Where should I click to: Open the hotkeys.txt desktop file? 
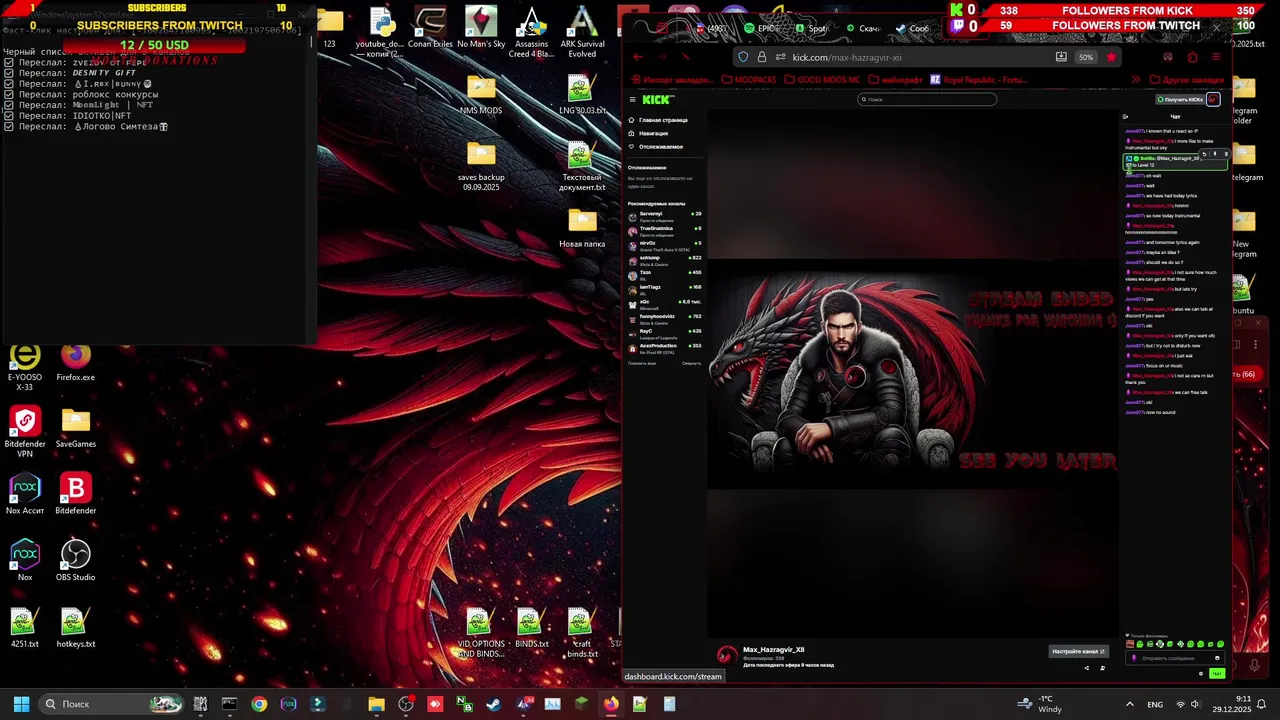[75, 629]
